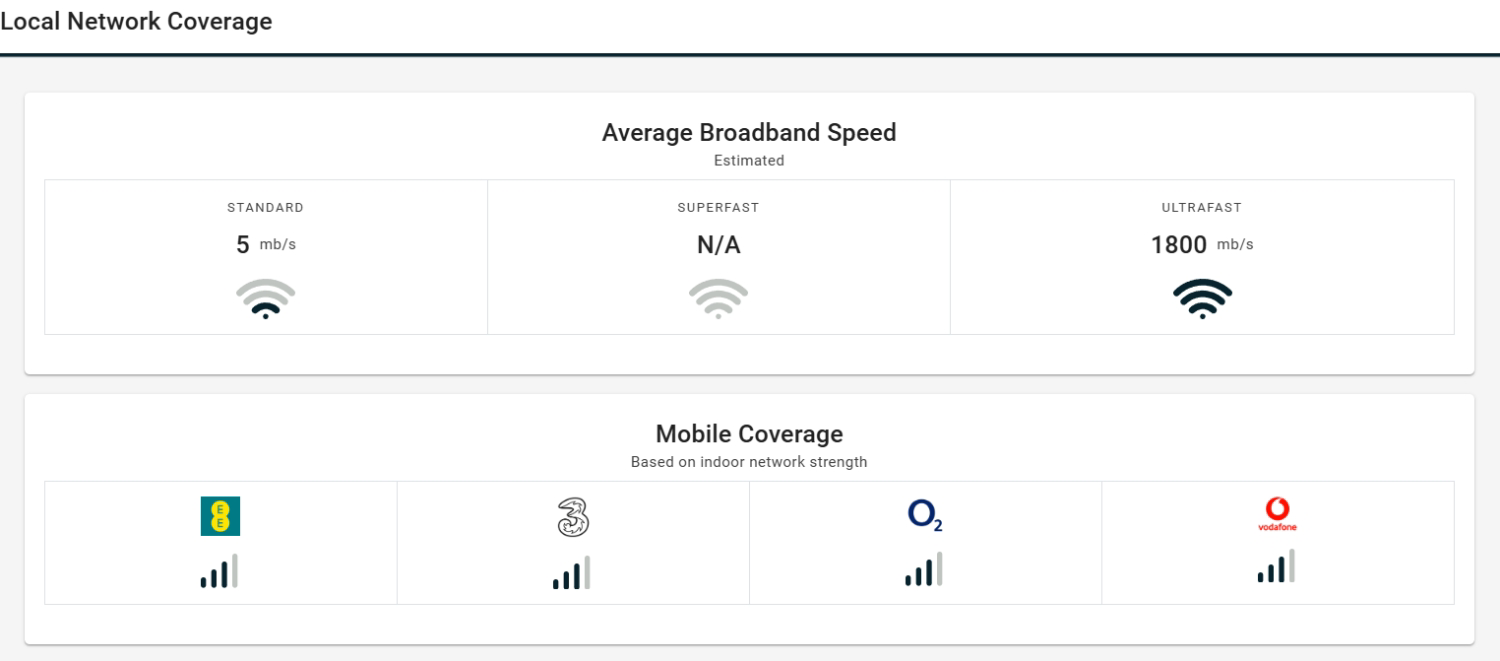Click the Standard broadband wifi icon
1500x661 pixels.
[265, 299]
